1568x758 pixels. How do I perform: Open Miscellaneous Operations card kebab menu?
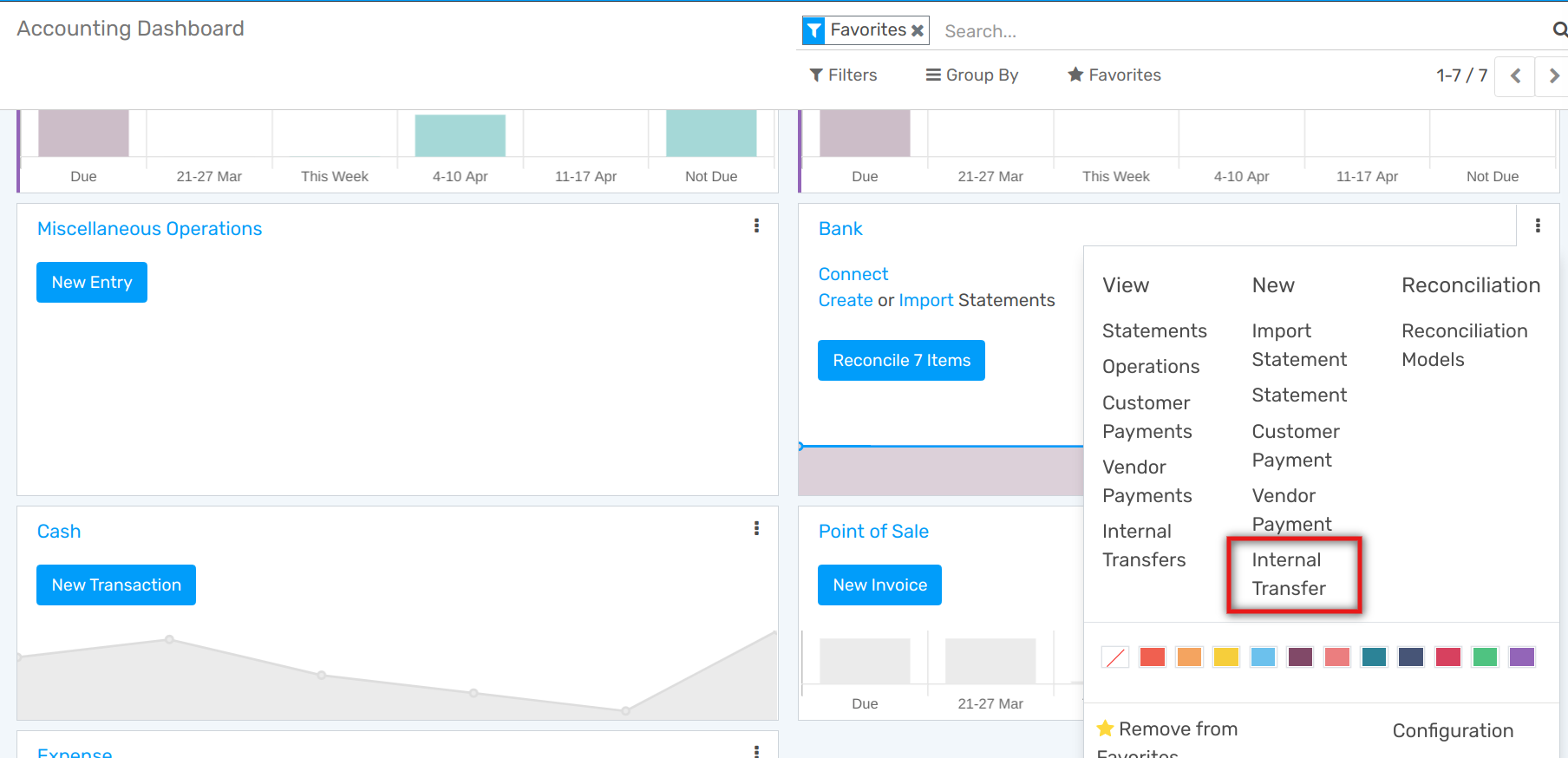pos(756,225)
